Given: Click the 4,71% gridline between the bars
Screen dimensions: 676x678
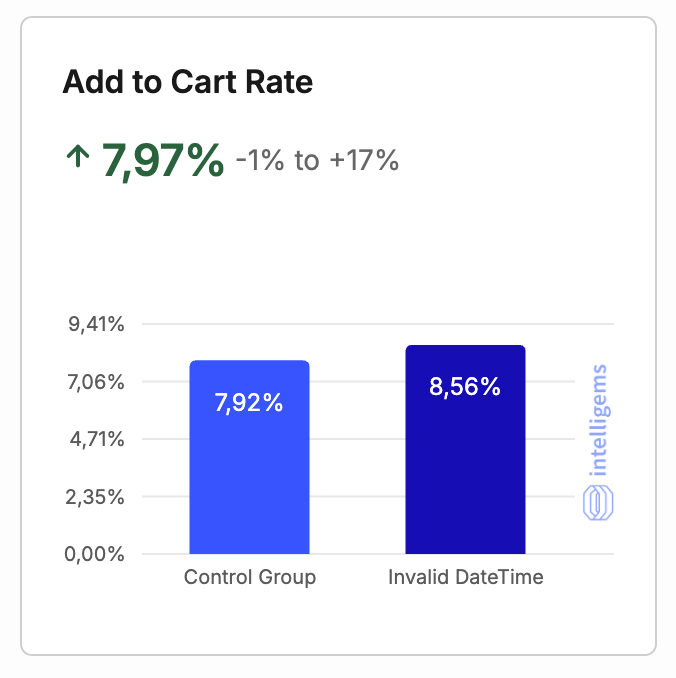Looking at the screenshot, I should click(357, 439).
